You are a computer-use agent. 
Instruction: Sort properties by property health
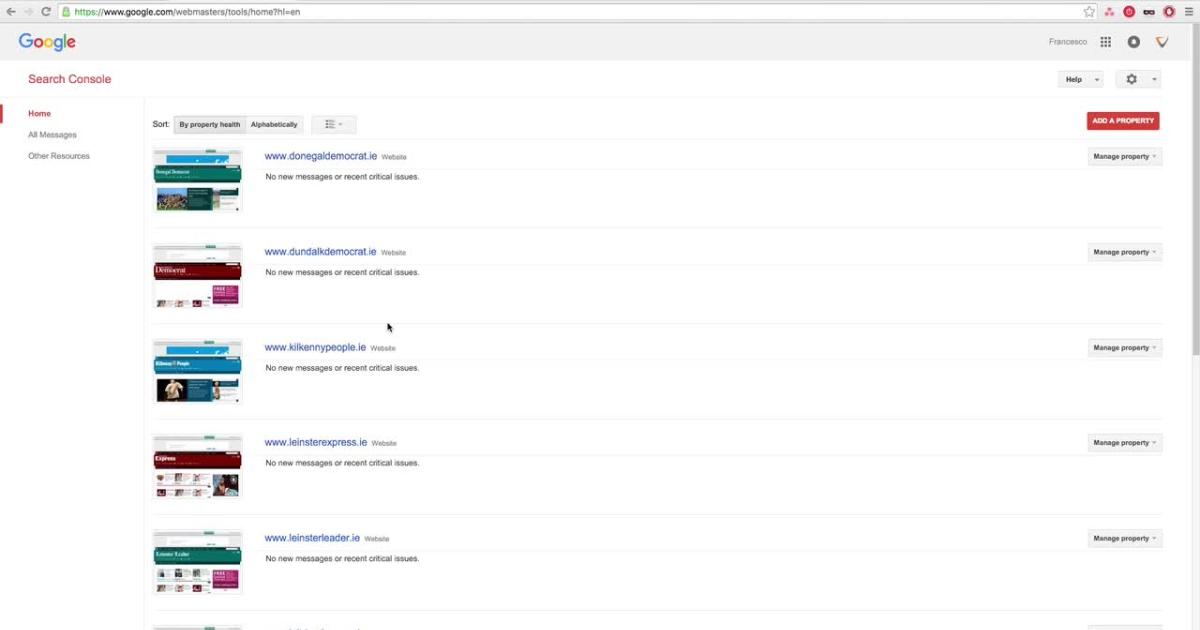click(210, 125)
